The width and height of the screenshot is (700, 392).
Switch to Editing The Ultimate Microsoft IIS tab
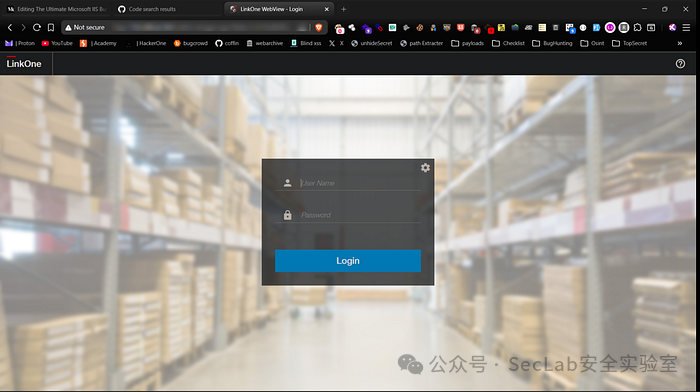tap(57, 9)
